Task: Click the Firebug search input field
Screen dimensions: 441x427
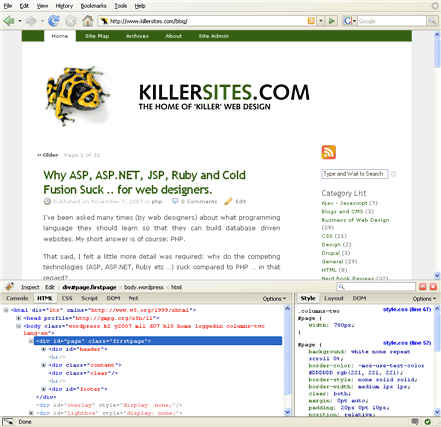Action: [x=376, y=287]
